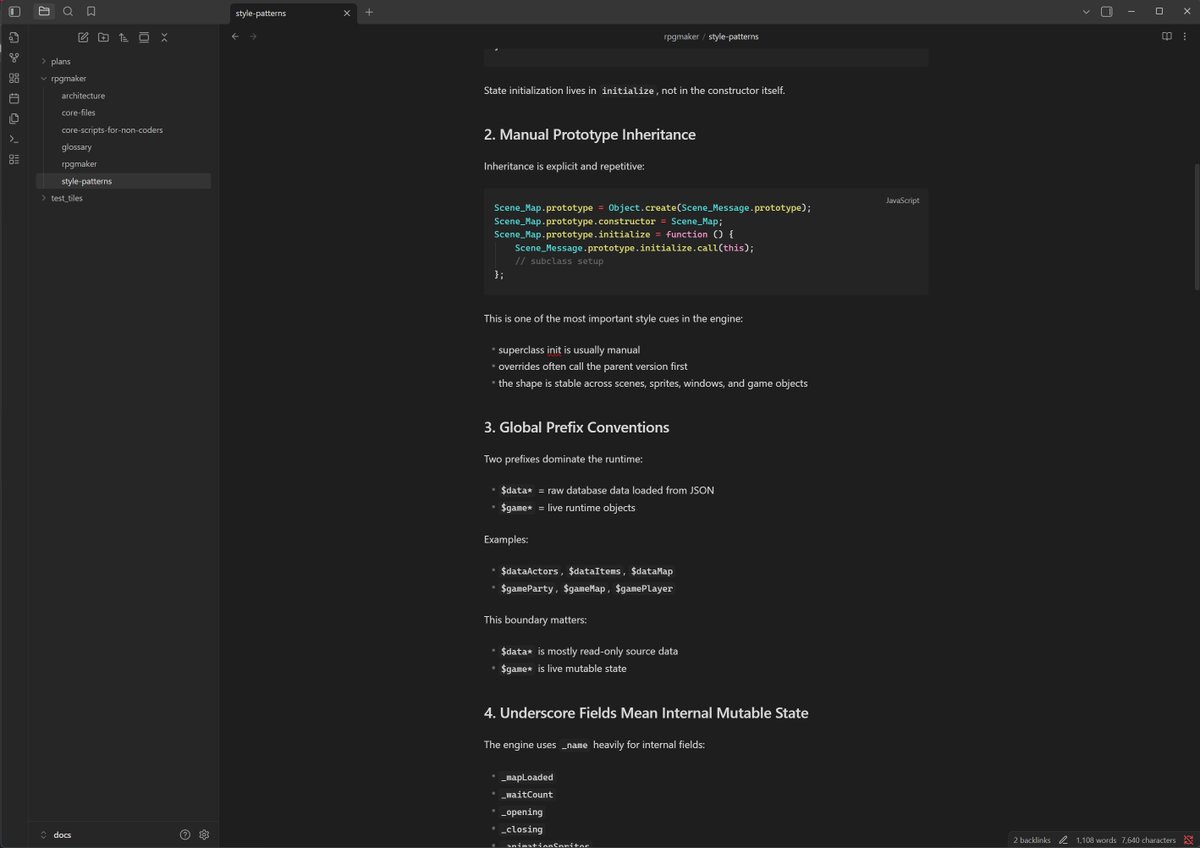The height and width of the screenshot is (848, 1200).
Task: Click the pencil editing mode status icon
Action: (x=1063, y=840)
